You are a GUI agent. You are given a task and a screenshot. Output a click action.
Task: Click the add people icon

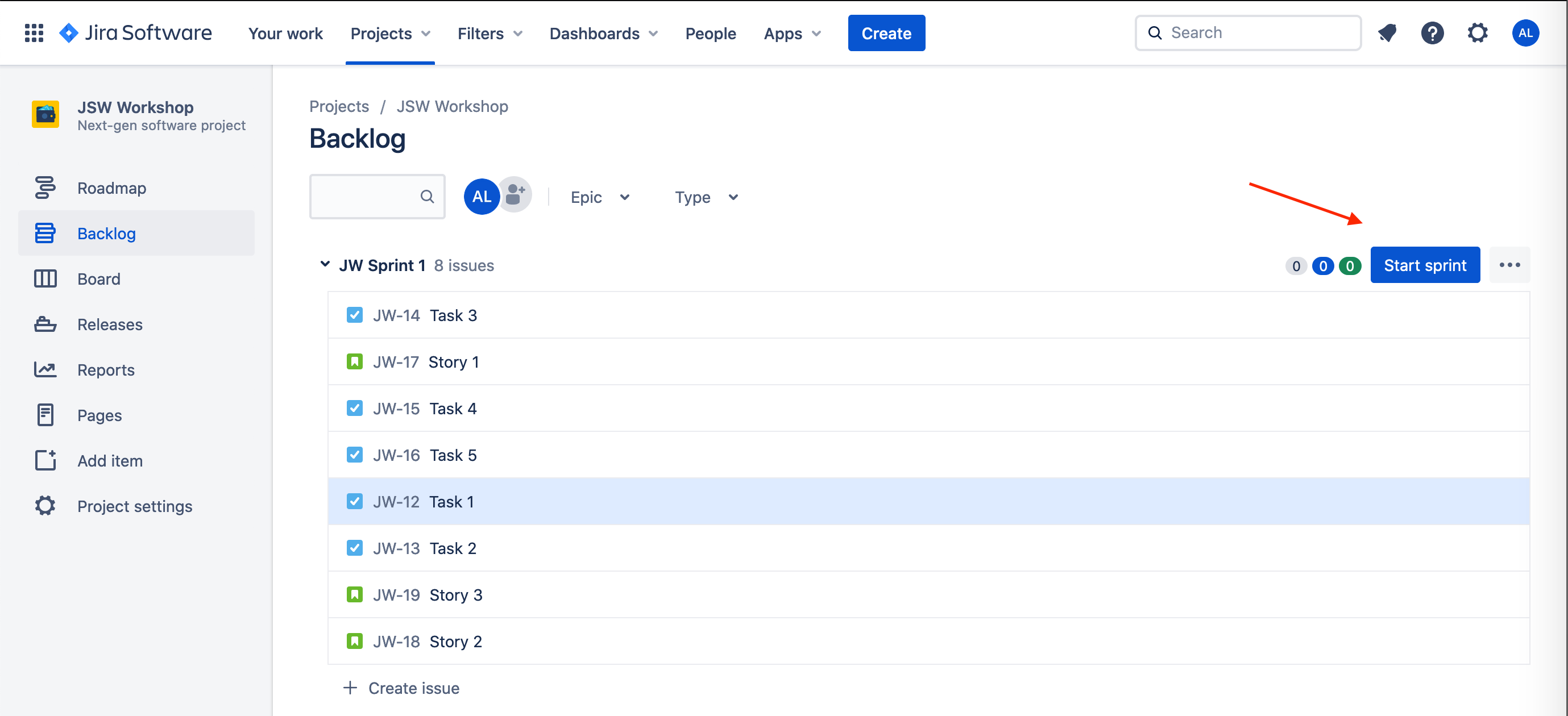515,196
